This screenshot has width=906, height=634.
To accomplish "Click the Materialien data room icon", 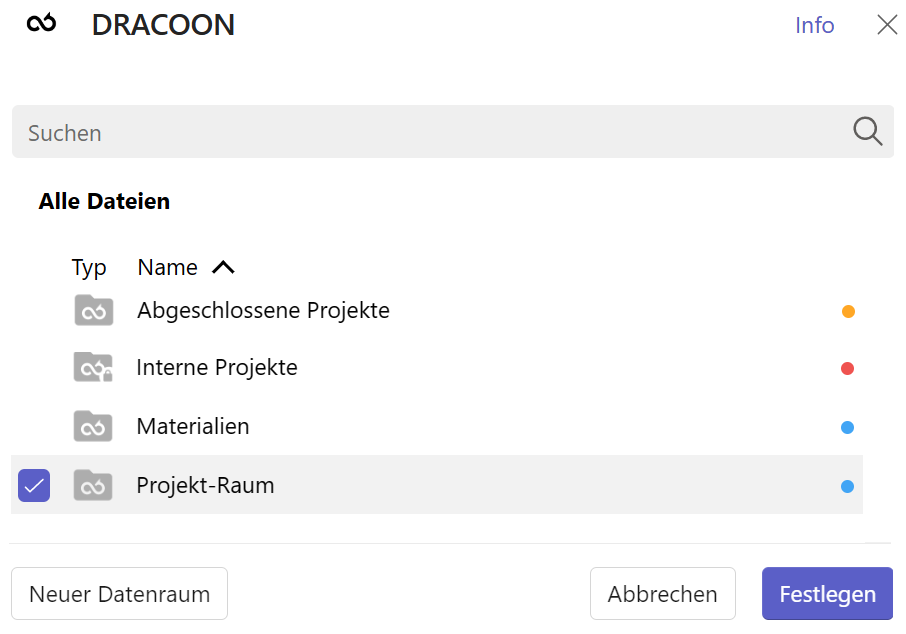I will 93,426.
